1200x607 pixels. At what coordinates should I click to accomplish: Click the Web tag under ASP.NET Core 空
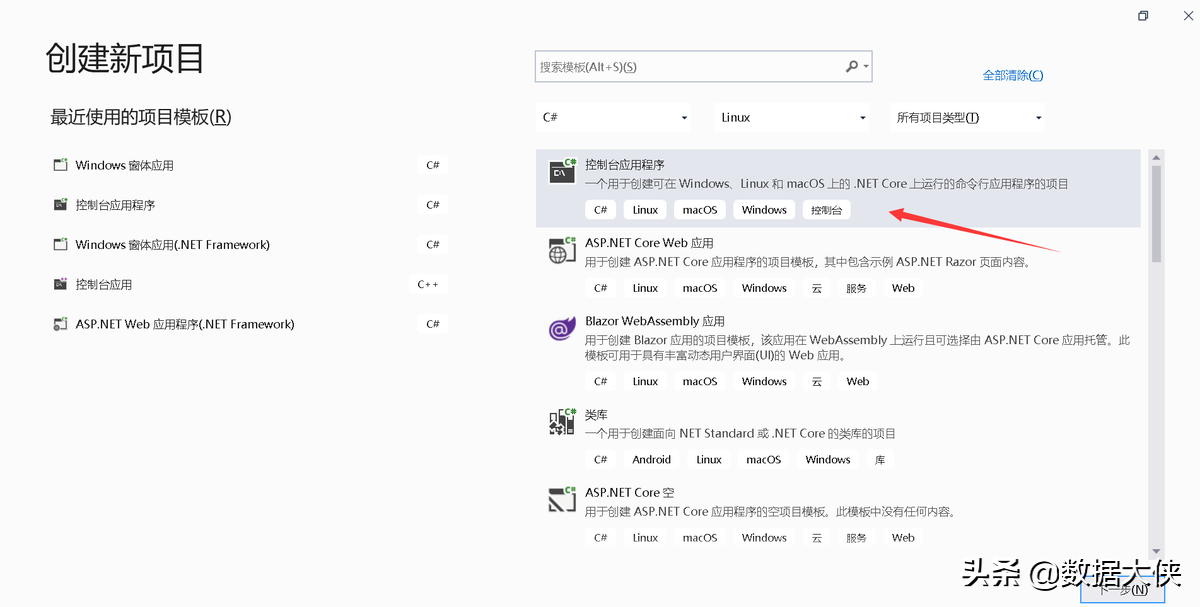903,538
